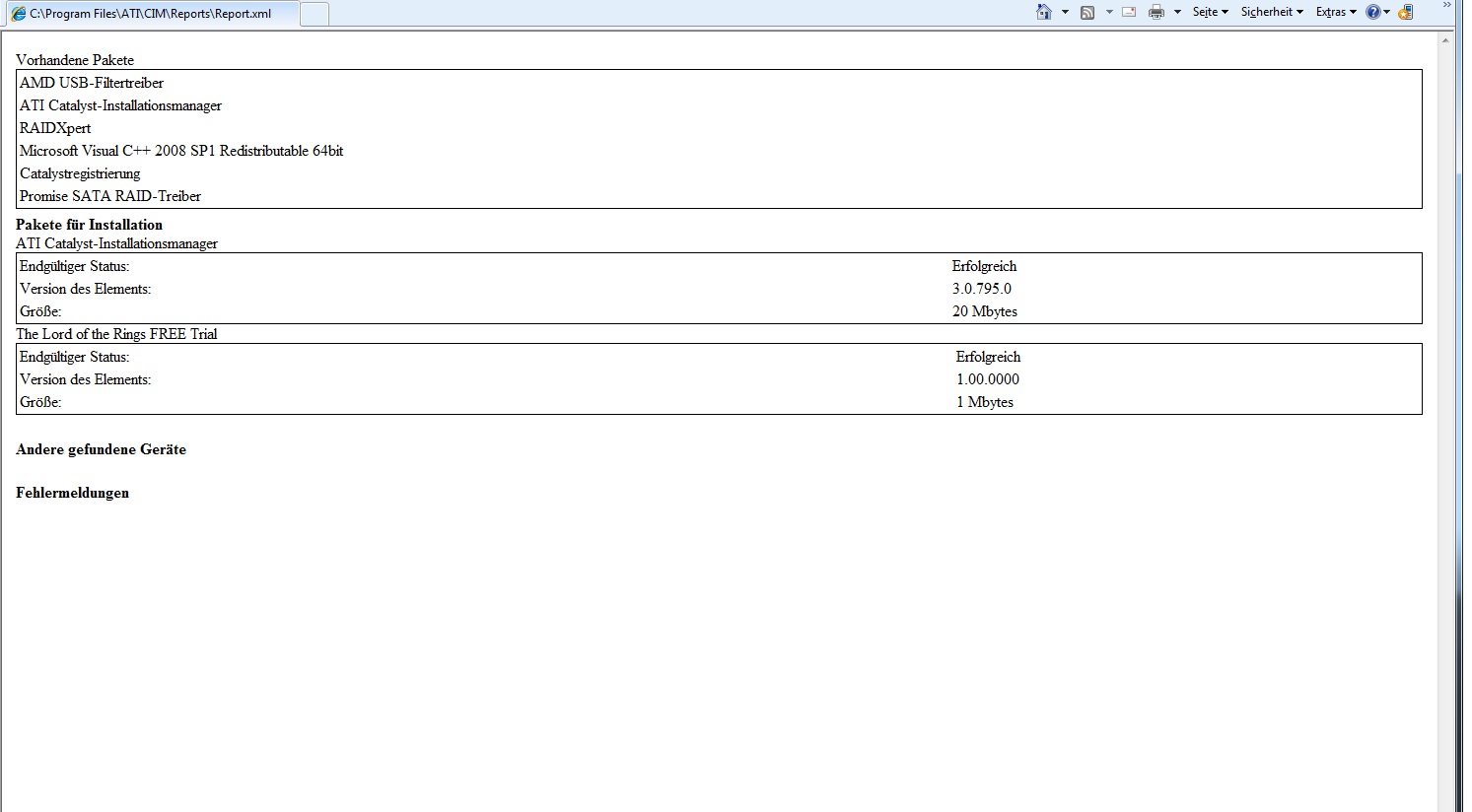The width and height of the screenshot is (1472, 812).
Task: Open the feeds dropdown arrow
Action: click(x=1109, y=12)
